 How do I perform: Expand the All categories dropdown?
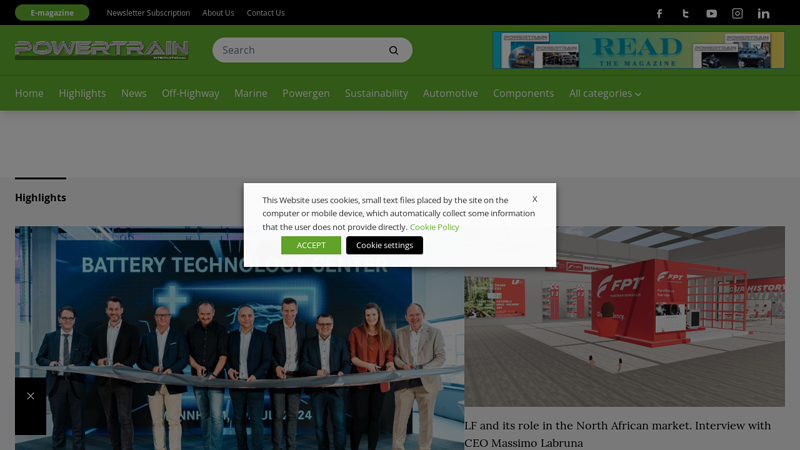(x=605, y=93)
